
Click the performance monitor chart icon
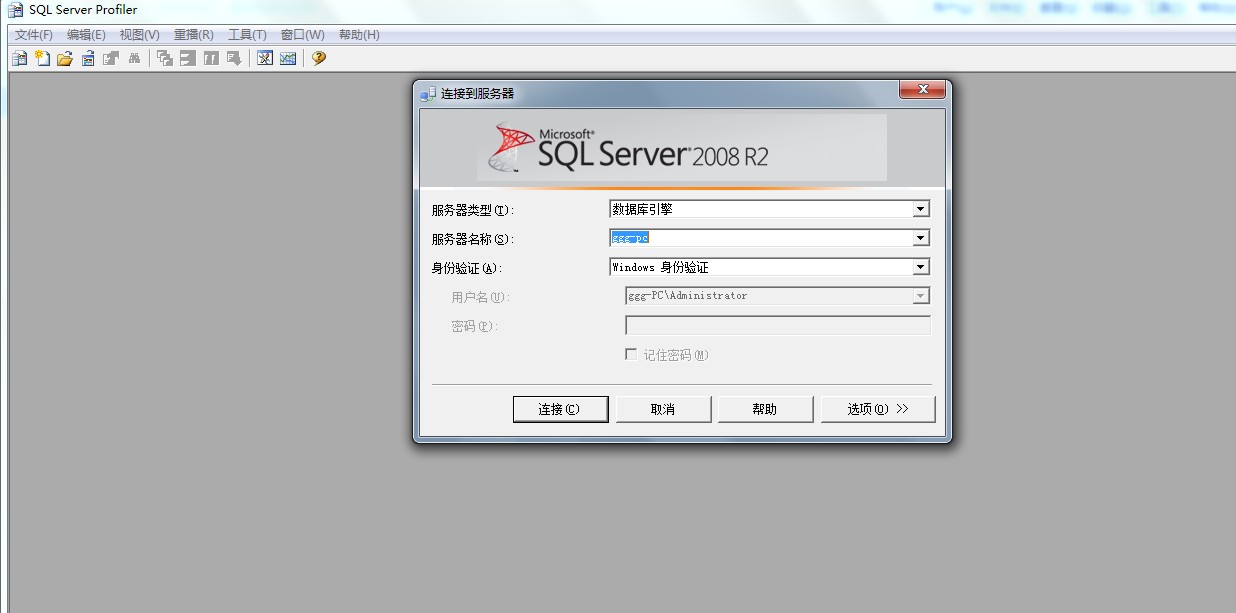(287, 57)
